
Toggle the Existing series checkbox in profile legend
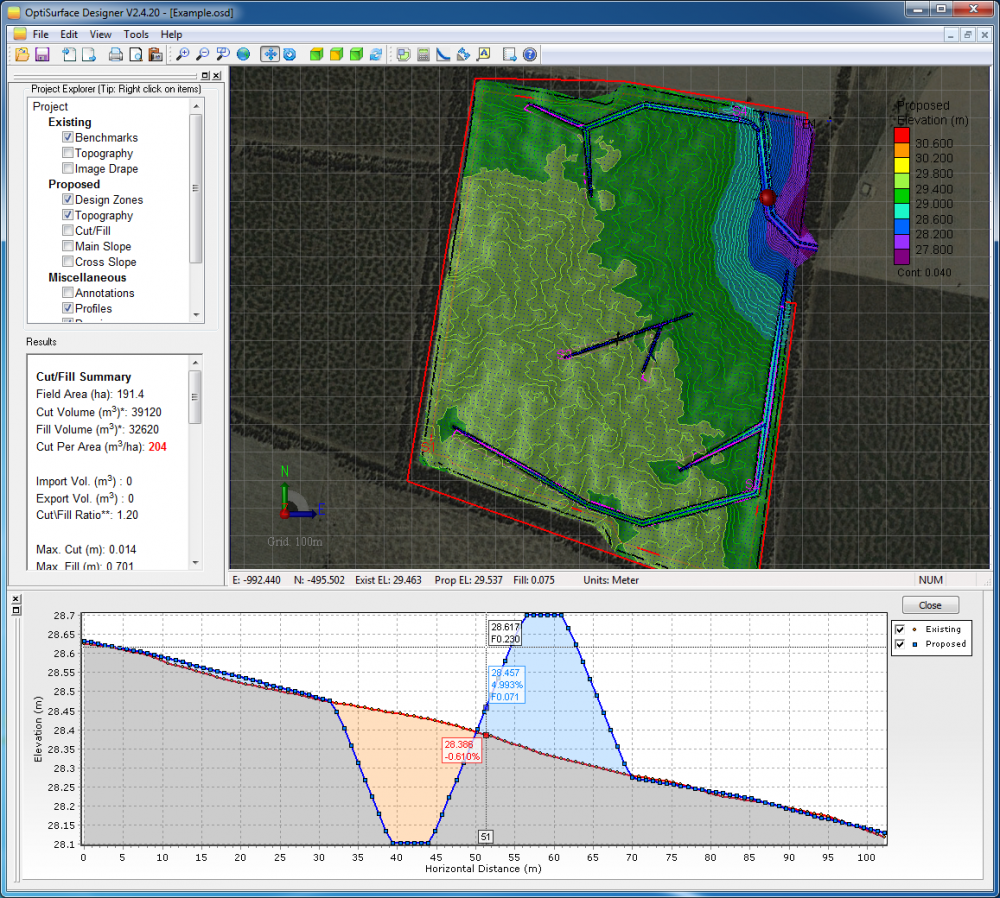900,629
